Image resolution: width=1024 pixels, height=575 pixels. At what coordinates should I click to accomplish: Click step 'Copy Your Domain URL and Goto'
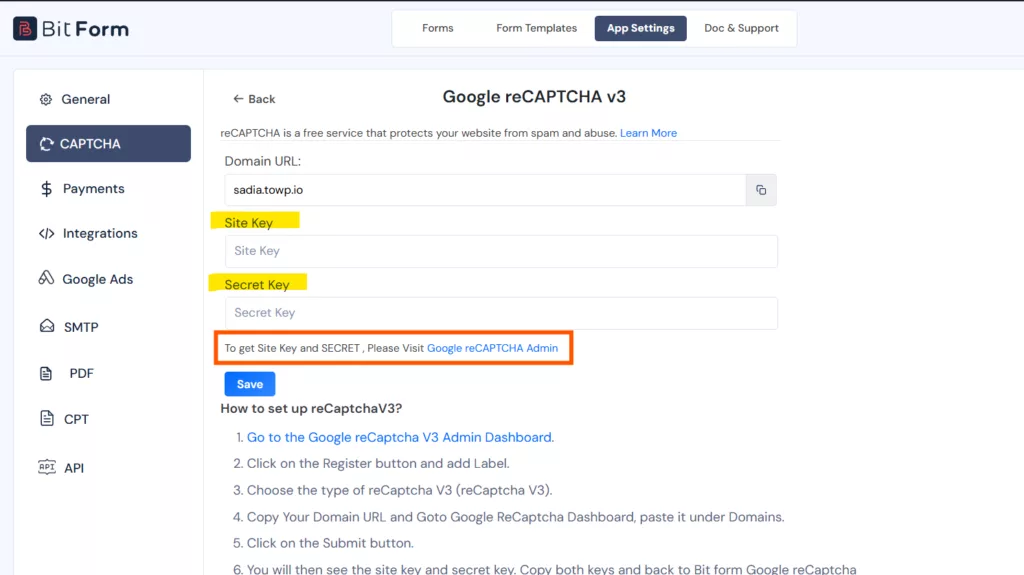tap(515, 517)
